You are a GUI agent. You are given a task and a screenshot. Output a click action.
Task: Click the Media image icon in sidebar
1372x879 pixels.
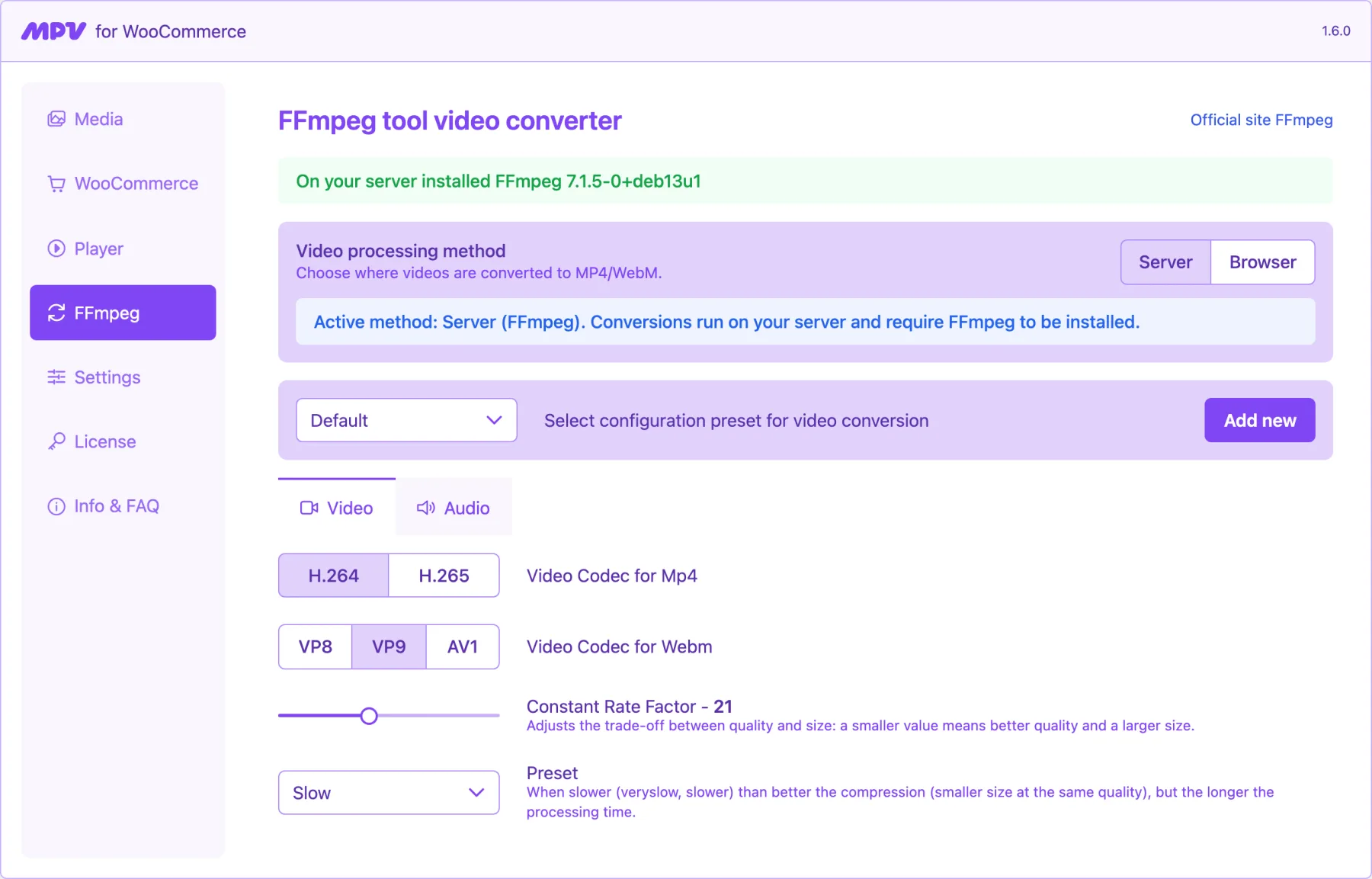tap(56, 119)
